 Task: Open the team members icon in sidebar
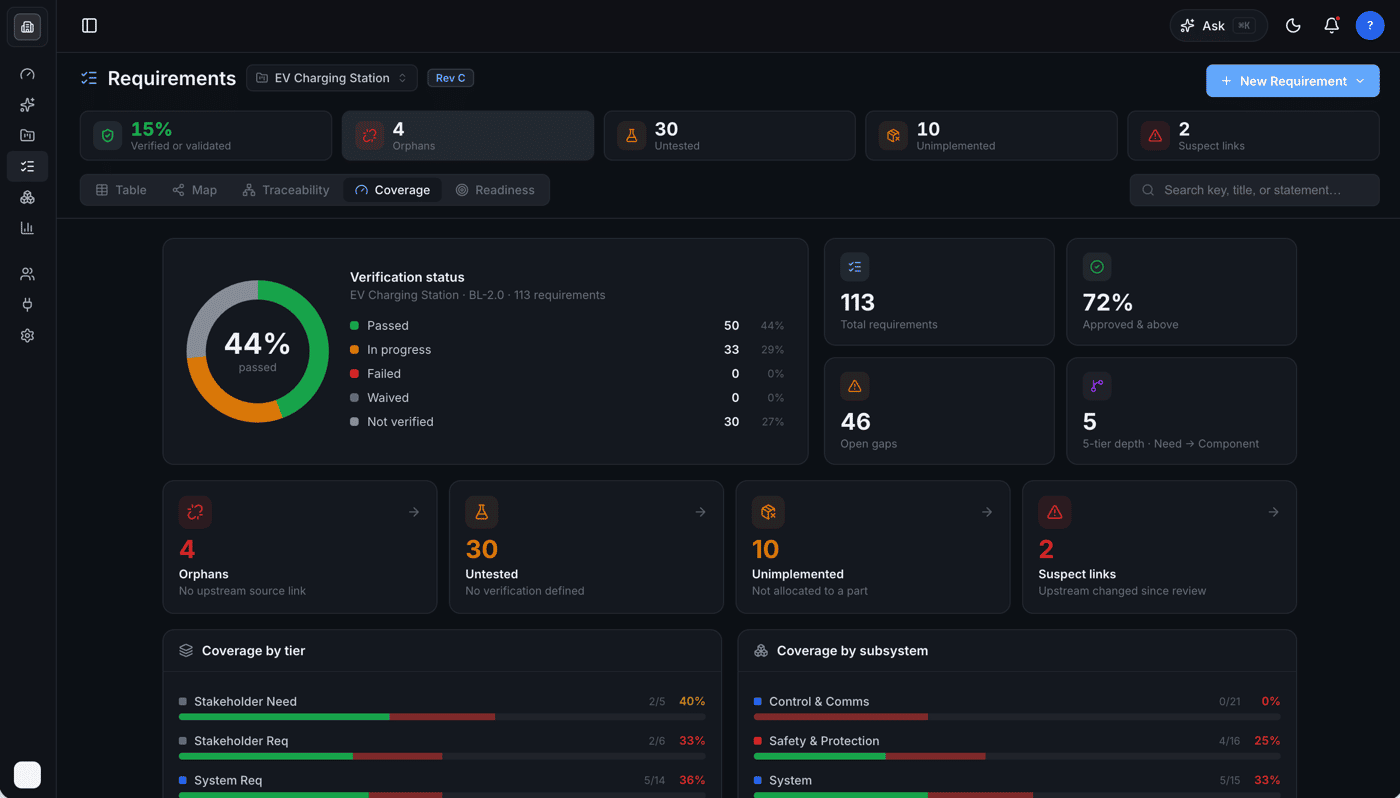27,274
